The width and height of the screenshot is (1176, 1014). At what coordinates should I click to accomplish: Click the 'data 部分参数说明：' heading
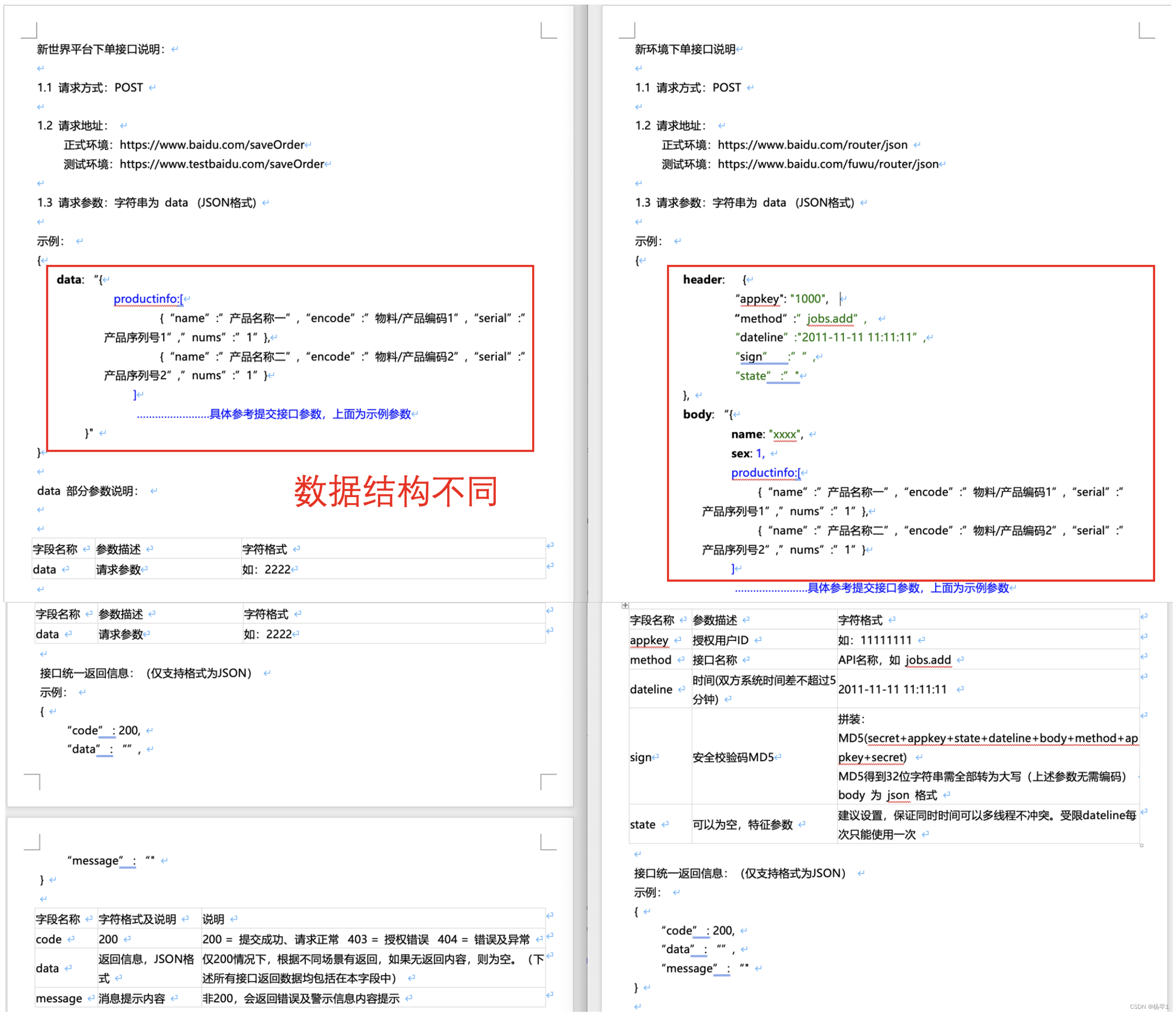pos(88,491)
